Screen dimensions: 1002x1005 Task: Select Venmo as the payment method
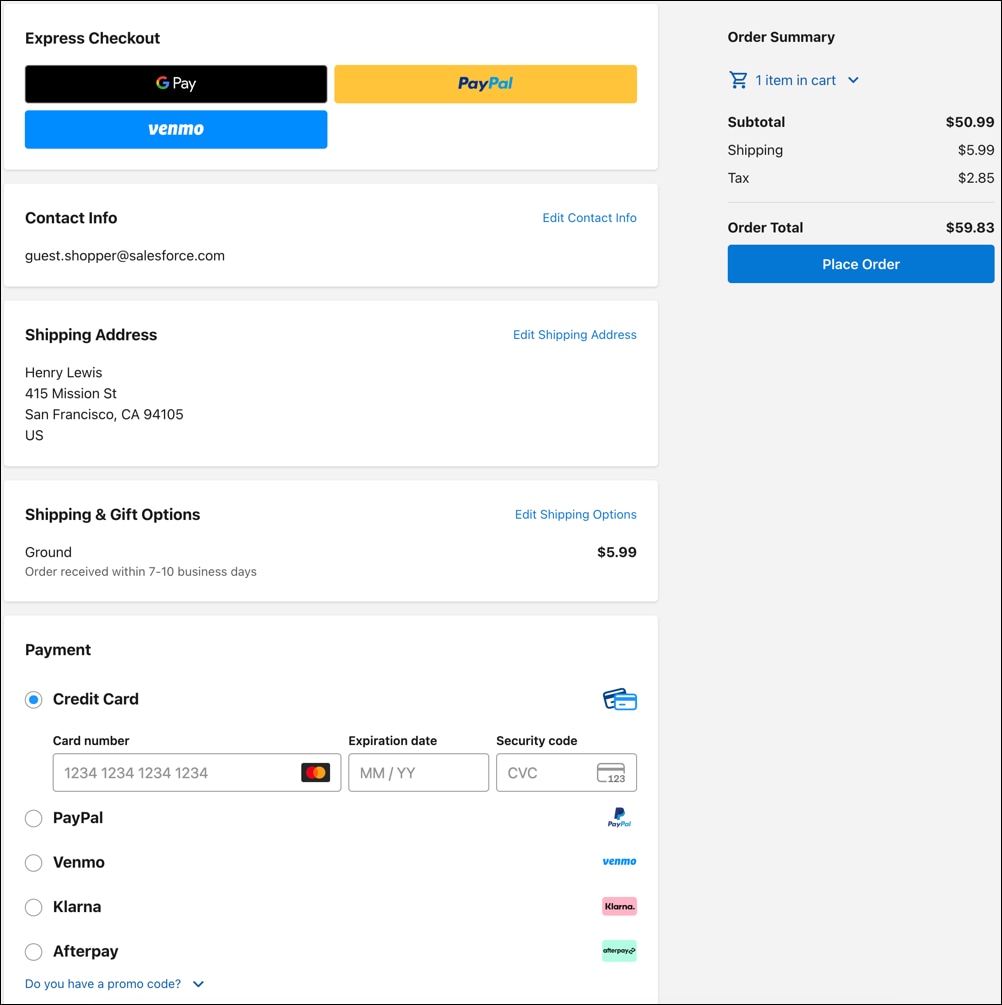(33, 862)
